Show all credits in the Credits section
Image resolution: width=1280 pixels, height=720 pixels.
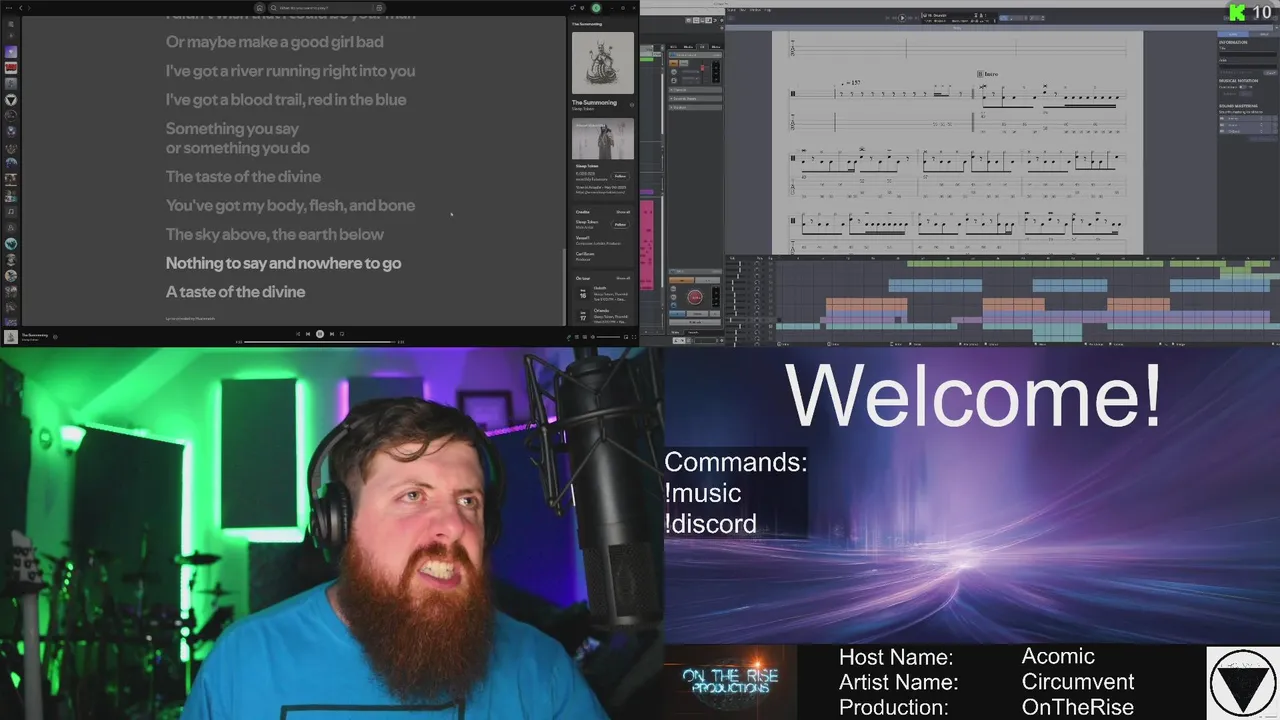(x=623, y=212)
